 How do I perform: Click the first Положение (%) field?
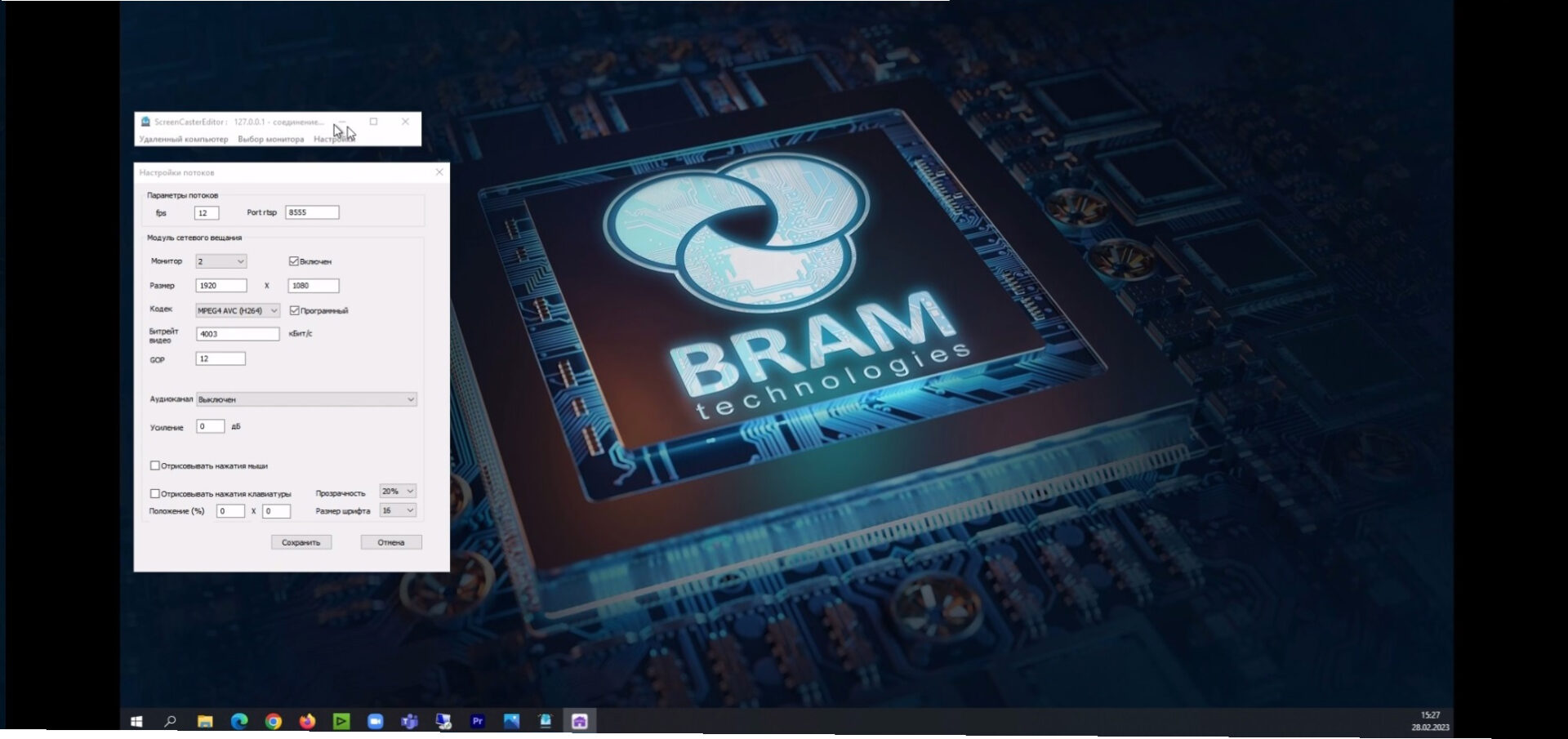tap(230, 511)
